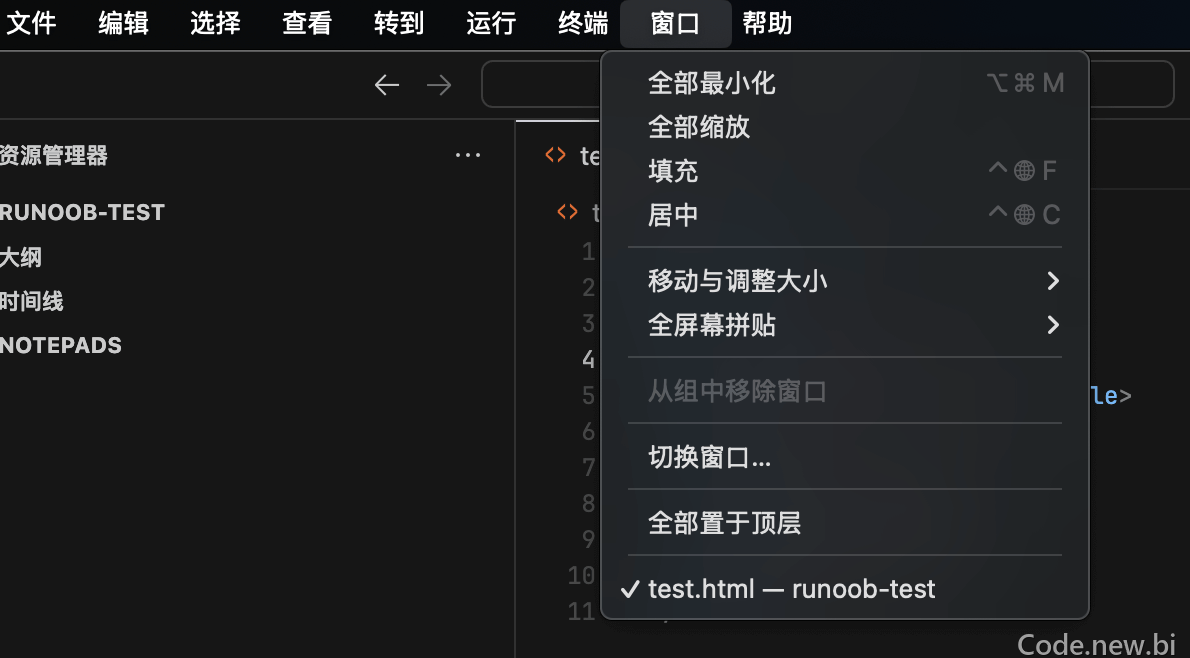Image resolution: width=1190 pixels, height=658 pixels.
Task: Choose 全部最小化 from the window menu
Action: click(x=845, y=83)
